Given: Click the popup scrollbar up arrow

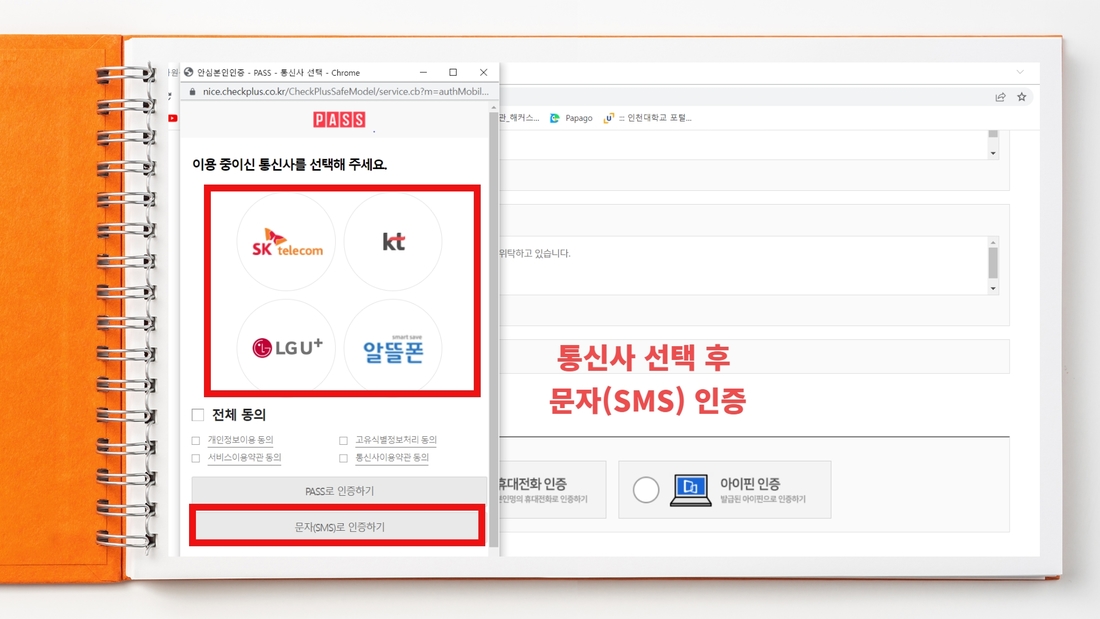Looking at the screenshot, I should click(x=493, y=107).
